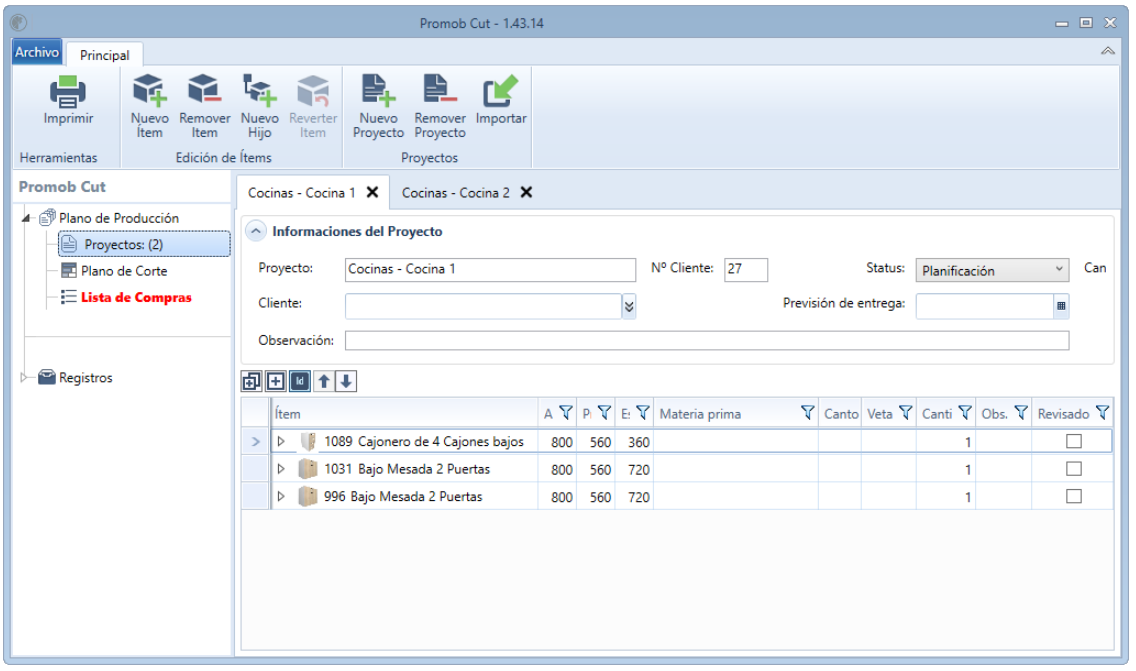Screen dimensions: 1136x671
Task: Click the Previsión de entrega date field
Action: click(985, 306)
